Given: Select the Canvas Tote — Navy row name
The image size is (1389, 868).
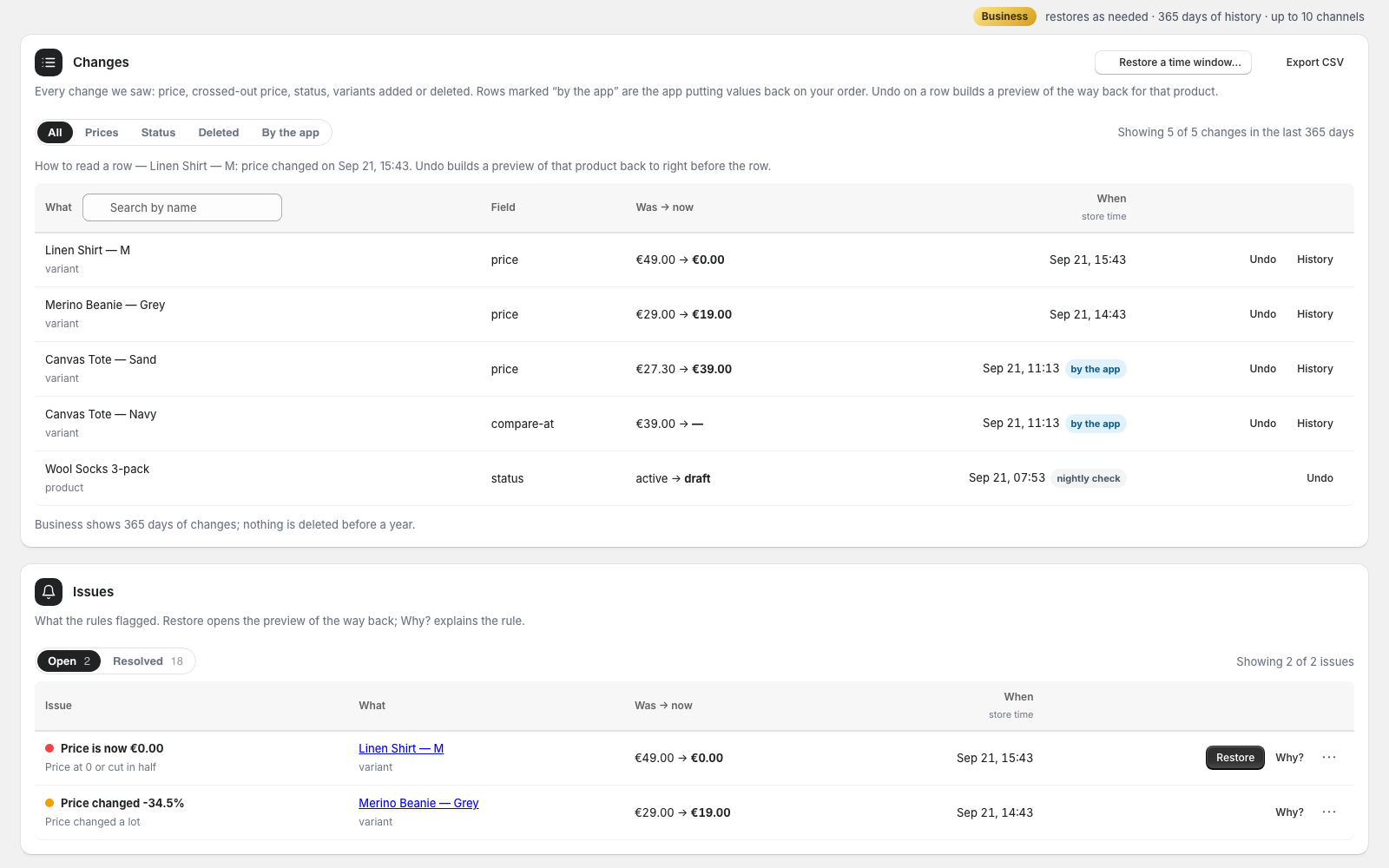Looking at the screenshot, I should 101,414.
